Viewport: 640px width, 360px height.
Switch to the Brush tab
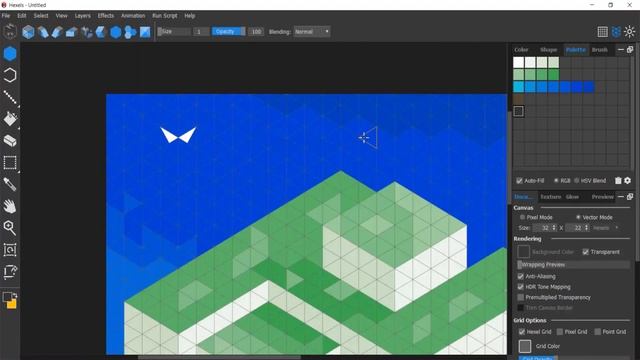click(x=600, y=49)
